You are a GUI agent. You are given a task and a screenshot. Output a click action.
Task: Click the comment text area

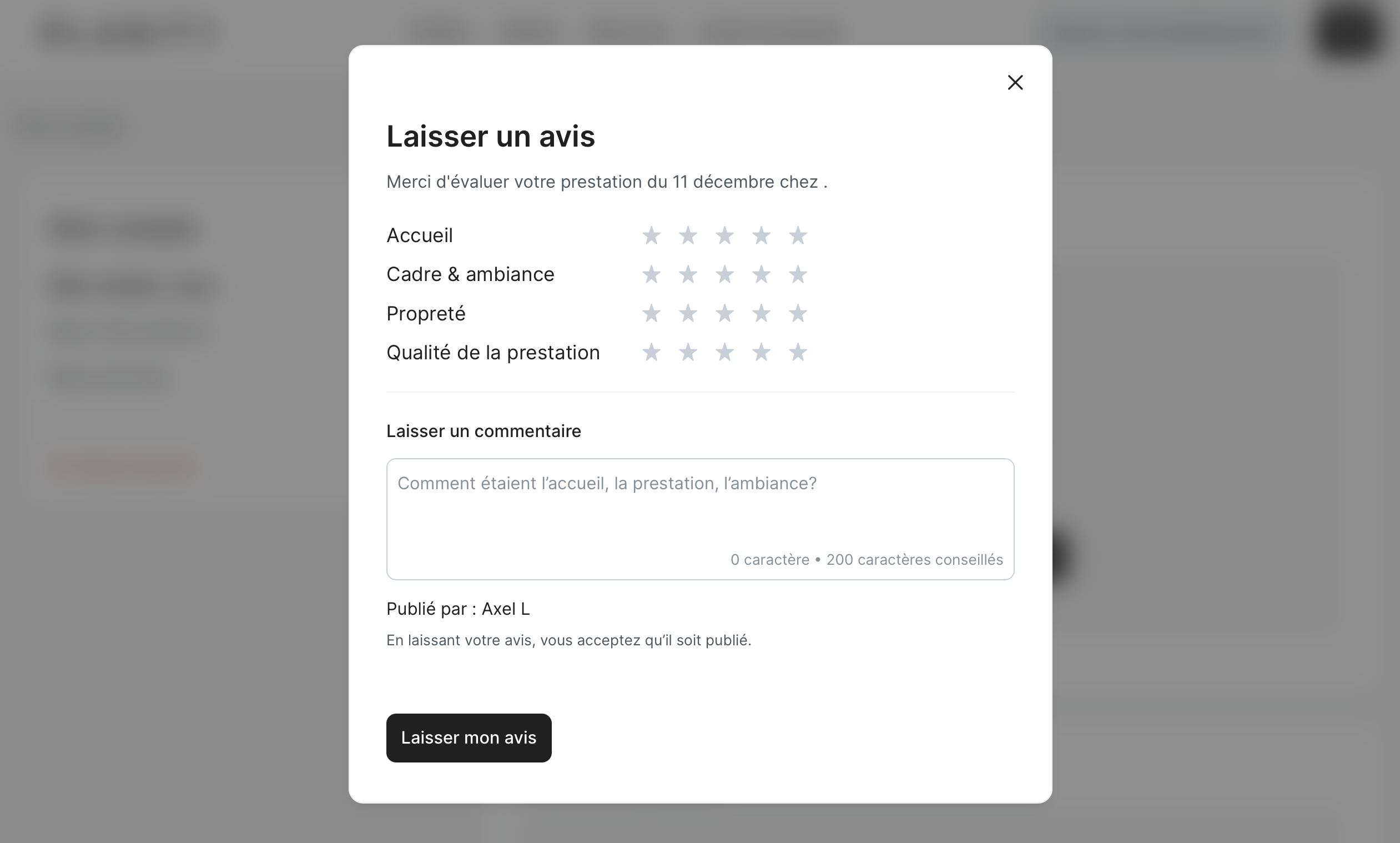[699, 511]
